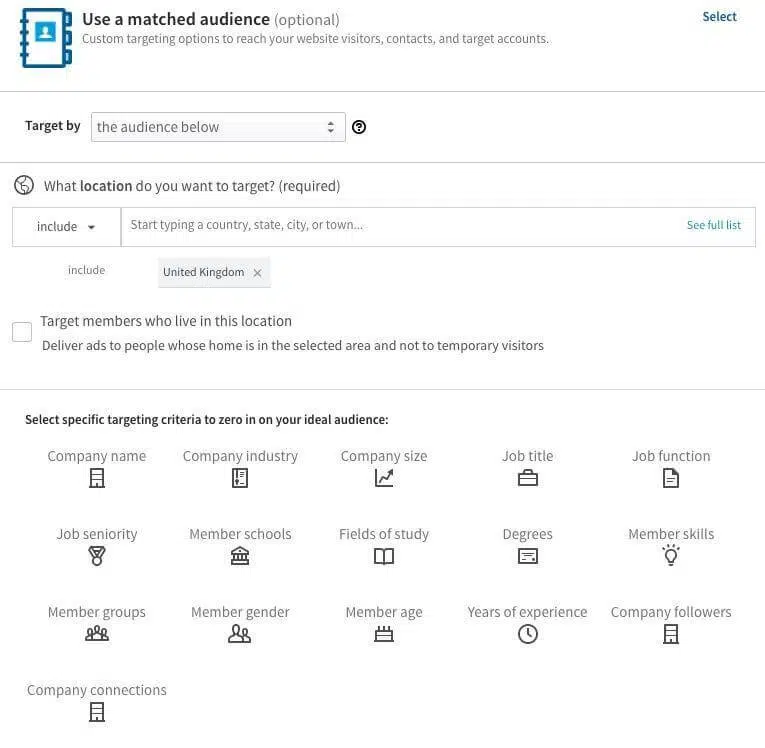Expand the include location dropdown

click(x=66, y=227)
